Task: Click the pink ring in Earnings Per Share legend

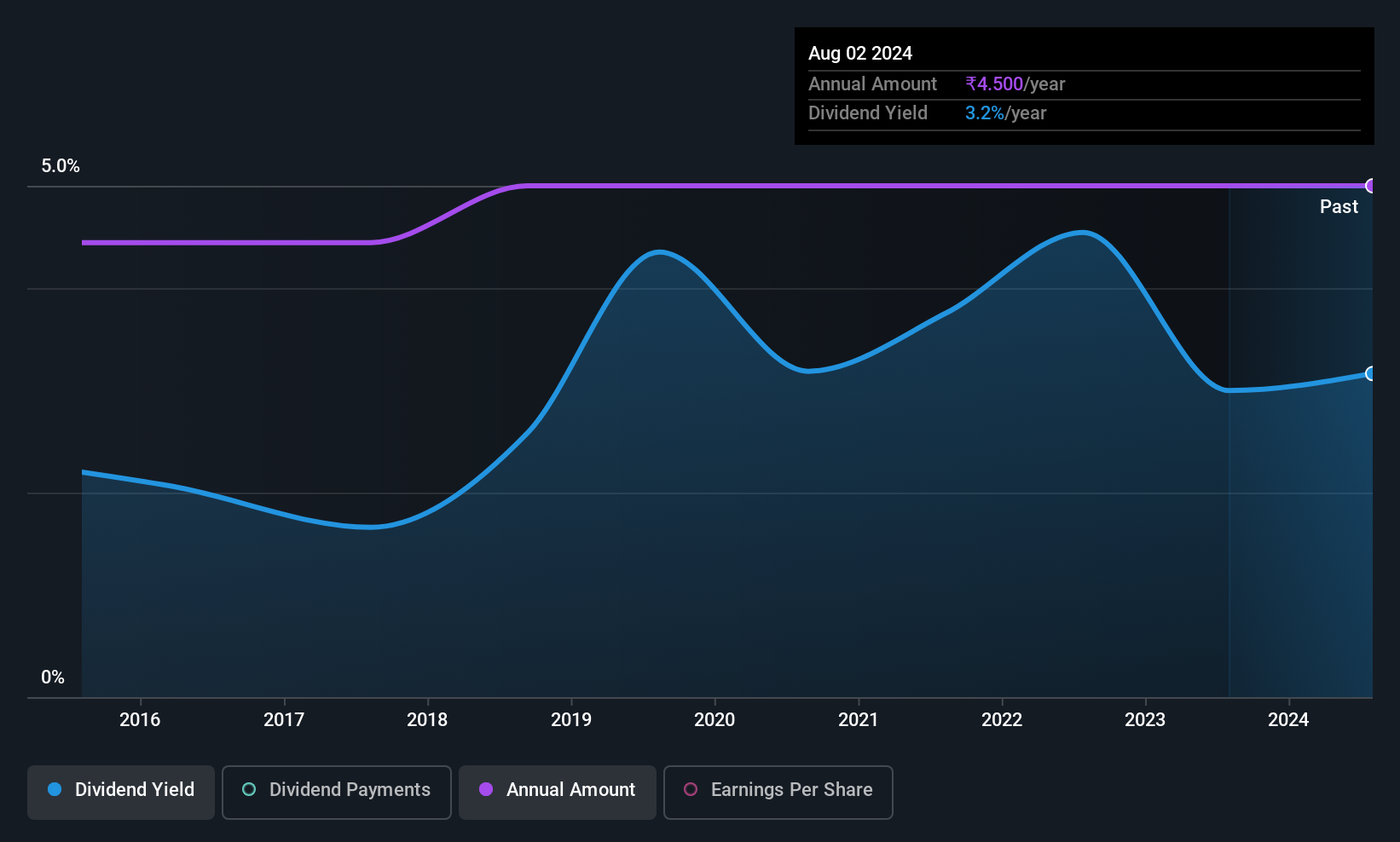Action: 691,789
